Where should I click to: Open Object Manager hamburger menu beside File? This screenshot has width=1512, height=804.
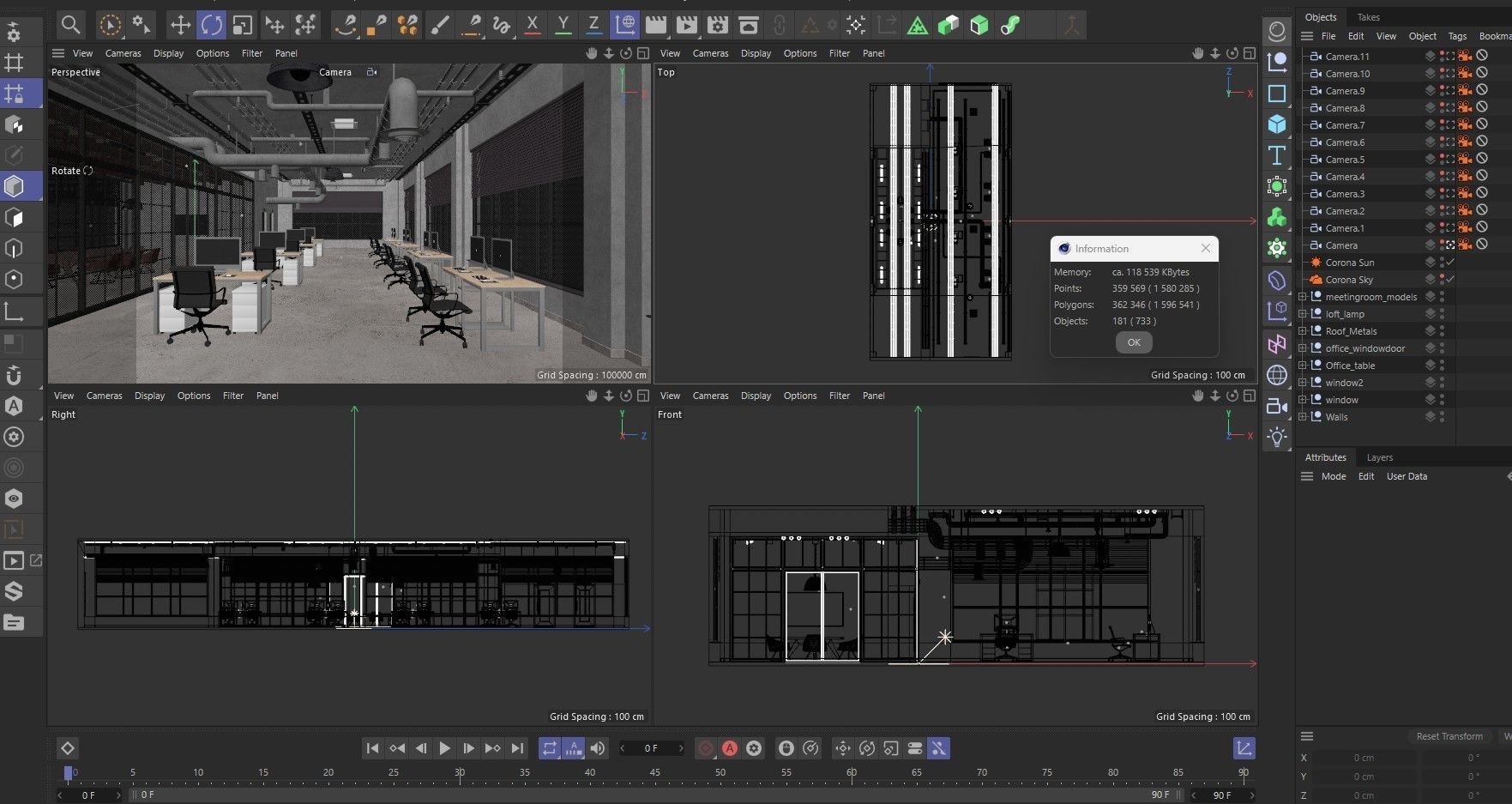[1307, 36]
